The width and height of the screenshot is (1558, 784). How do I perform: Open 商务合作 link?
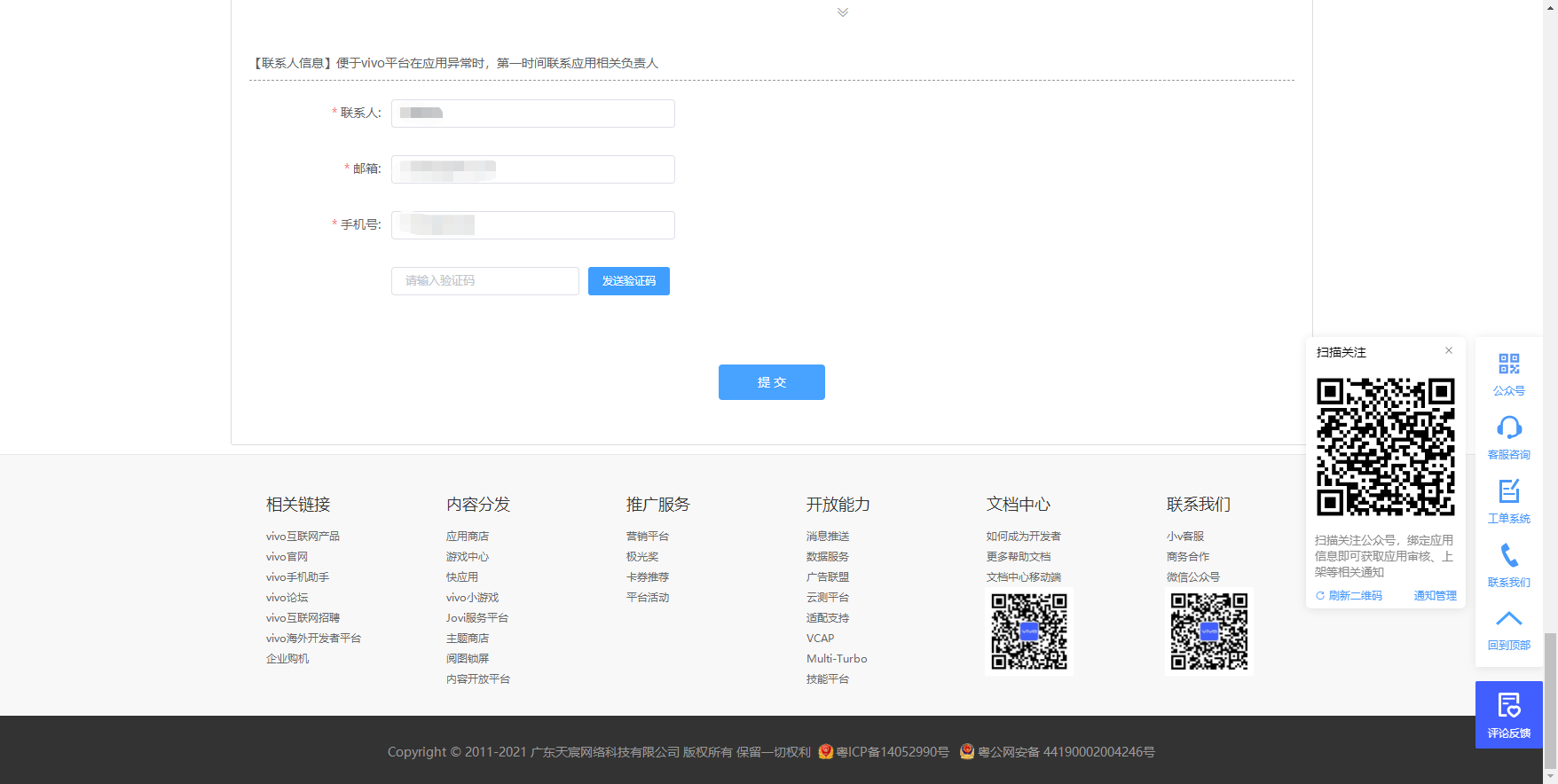pyautogui.click(x=1188, y=557)
